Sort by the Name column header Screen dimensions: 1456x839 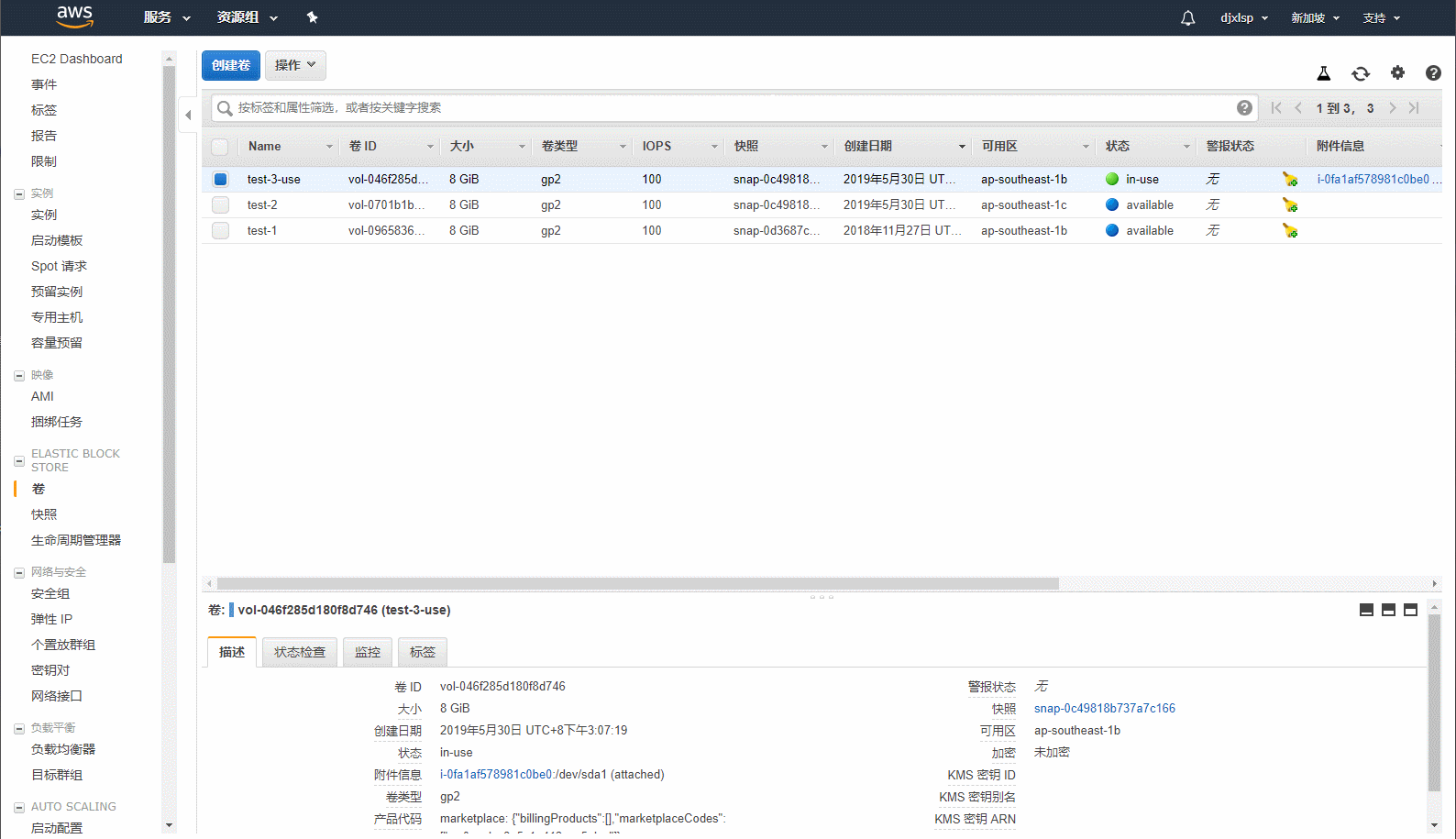[289, 146]
